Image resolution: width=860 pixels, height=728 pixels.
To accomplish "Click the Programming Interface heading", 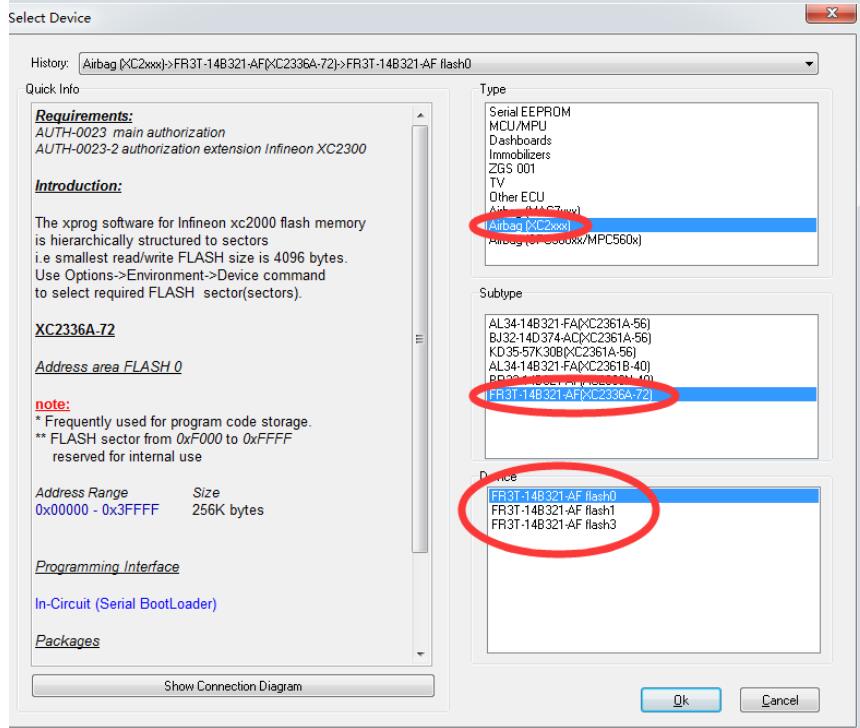I will point(108,567).
